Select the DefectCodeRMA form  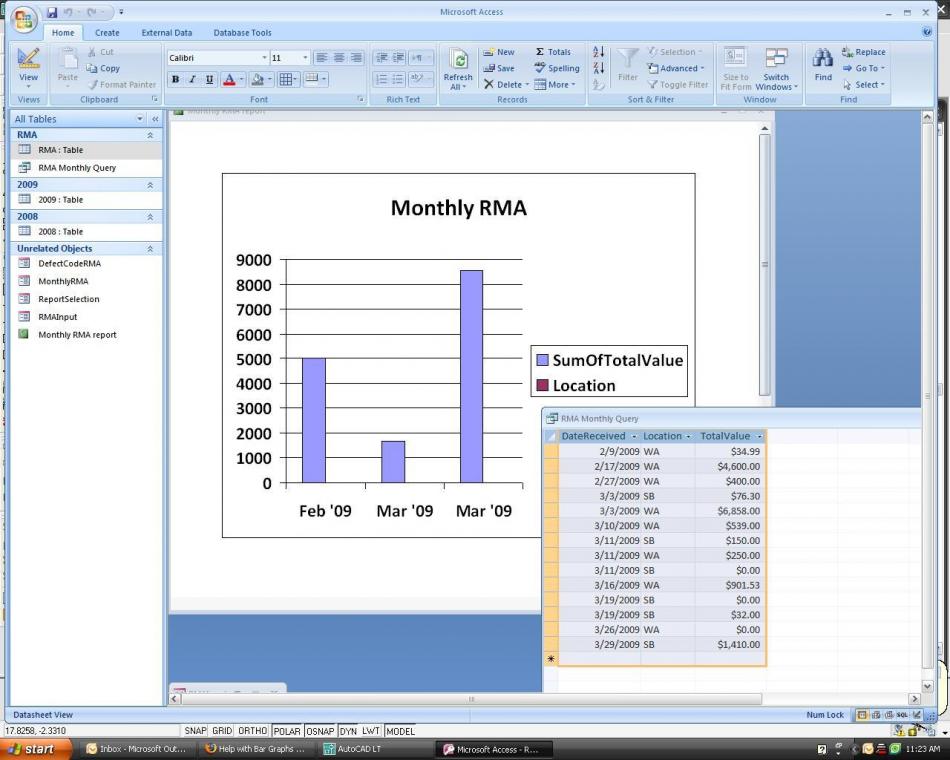click(87, 264)
